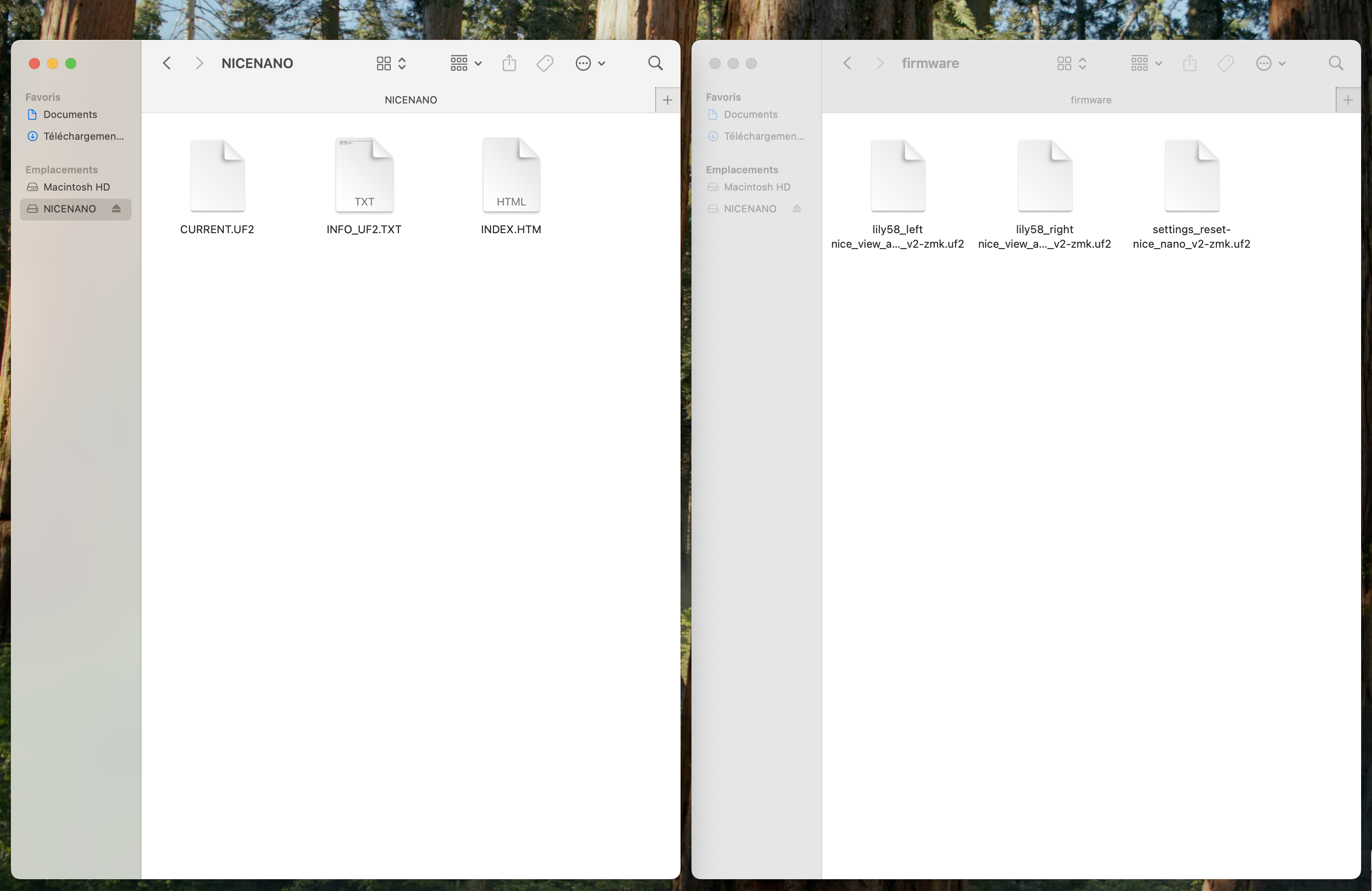The width and height of the screenshot is (1372, 891).
Task: Add a new tab in the firmware window
Action: pos(1348,100)
